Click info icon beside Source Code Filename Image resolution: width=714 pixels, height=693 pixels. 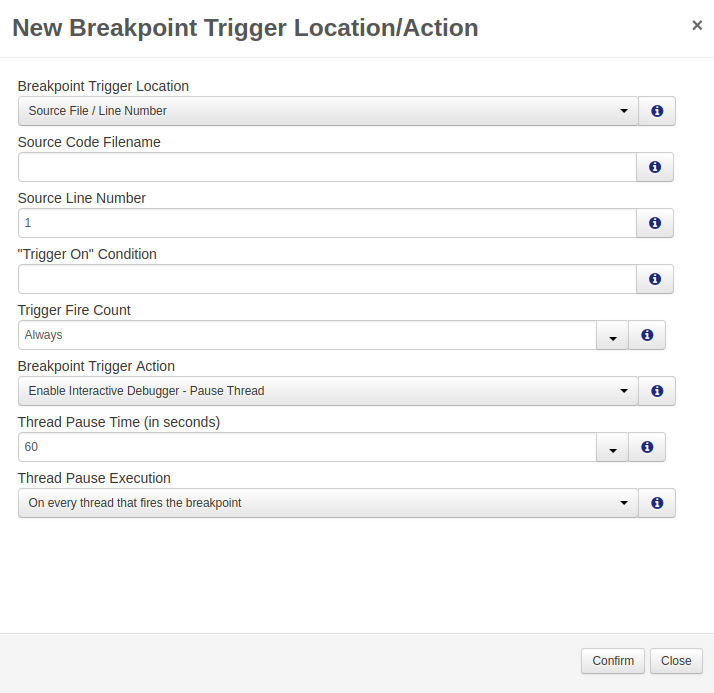click(655, 167)
